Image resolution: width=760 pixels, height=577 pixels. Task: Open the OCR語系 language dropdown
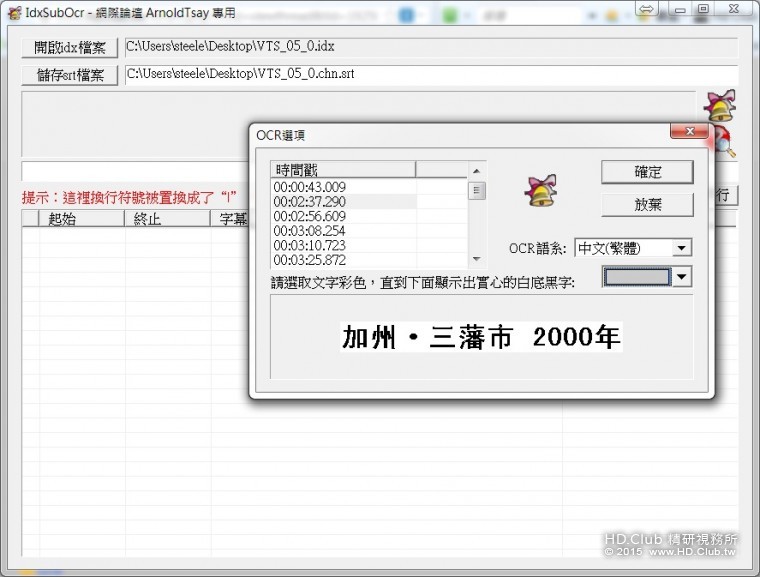[x=681, y=248]
